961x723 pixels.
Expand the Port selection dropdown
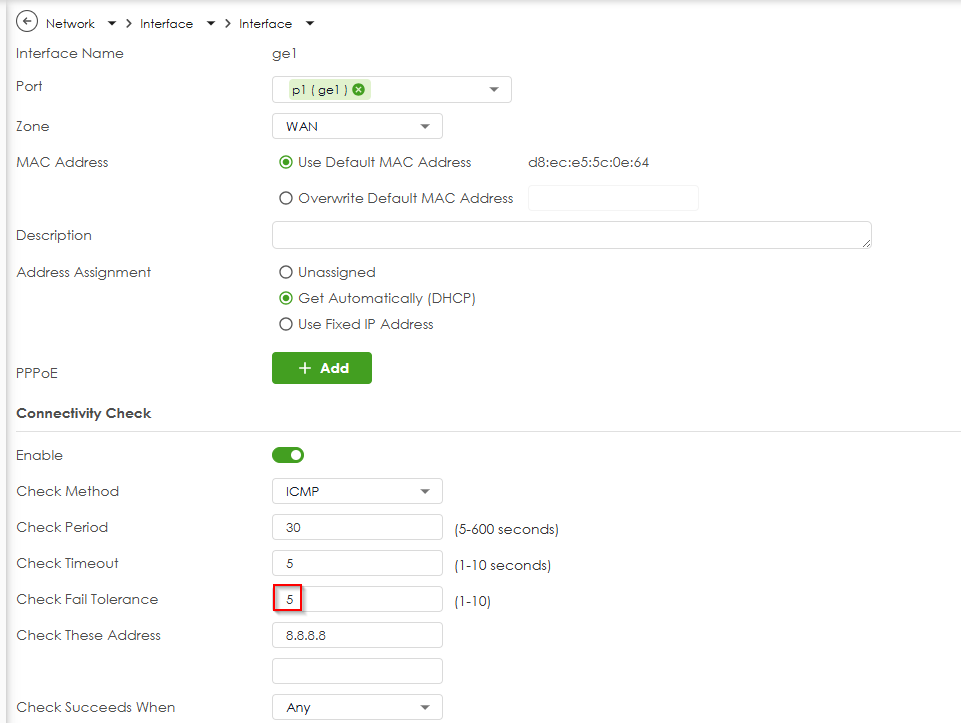494,89
